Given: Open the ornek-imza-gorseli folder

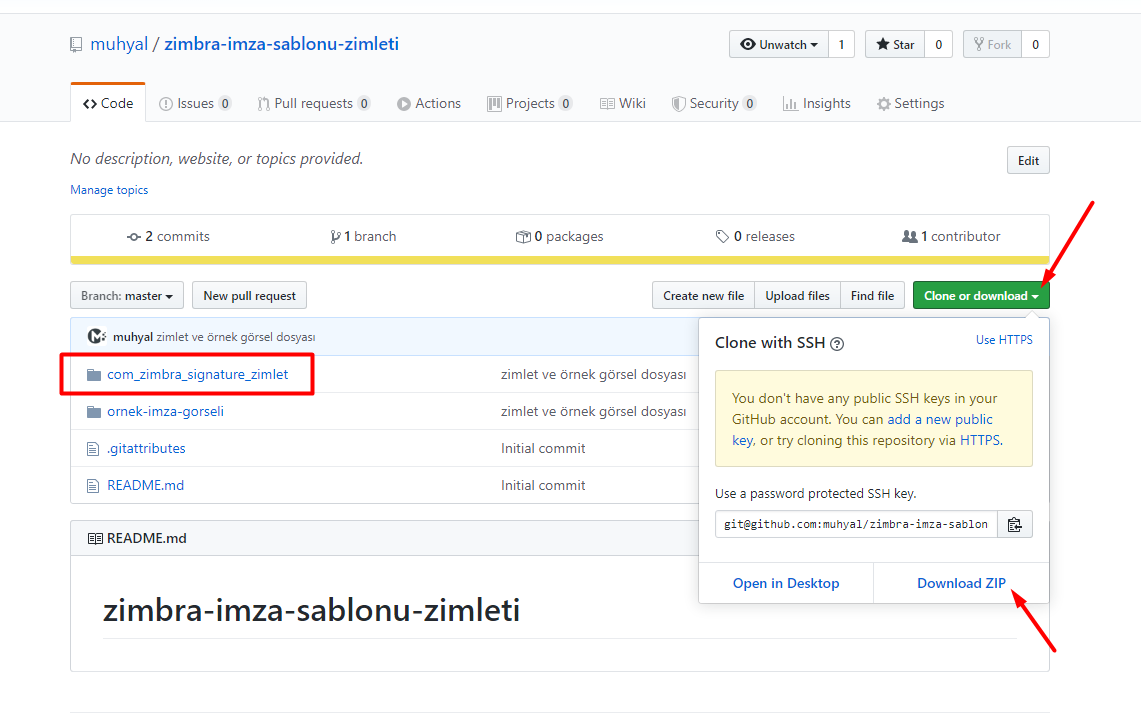Looking at the screenshot, I should click(165, 412).
